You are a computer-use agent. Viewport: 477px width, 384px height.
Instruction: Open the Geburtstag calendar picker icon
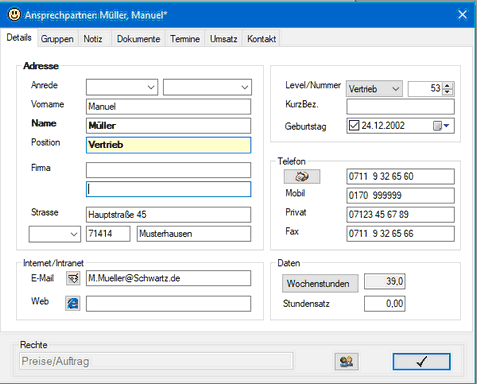tap(441, 126)
